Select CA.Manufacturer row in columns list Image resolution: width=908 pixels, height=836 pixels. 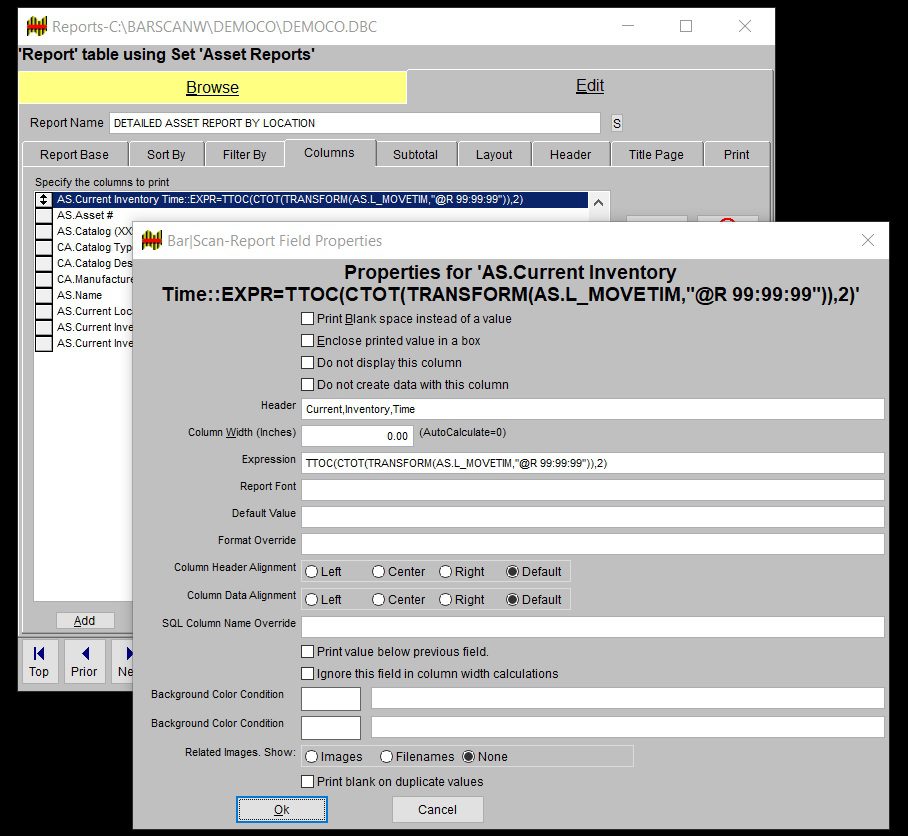tap(94, 279)
